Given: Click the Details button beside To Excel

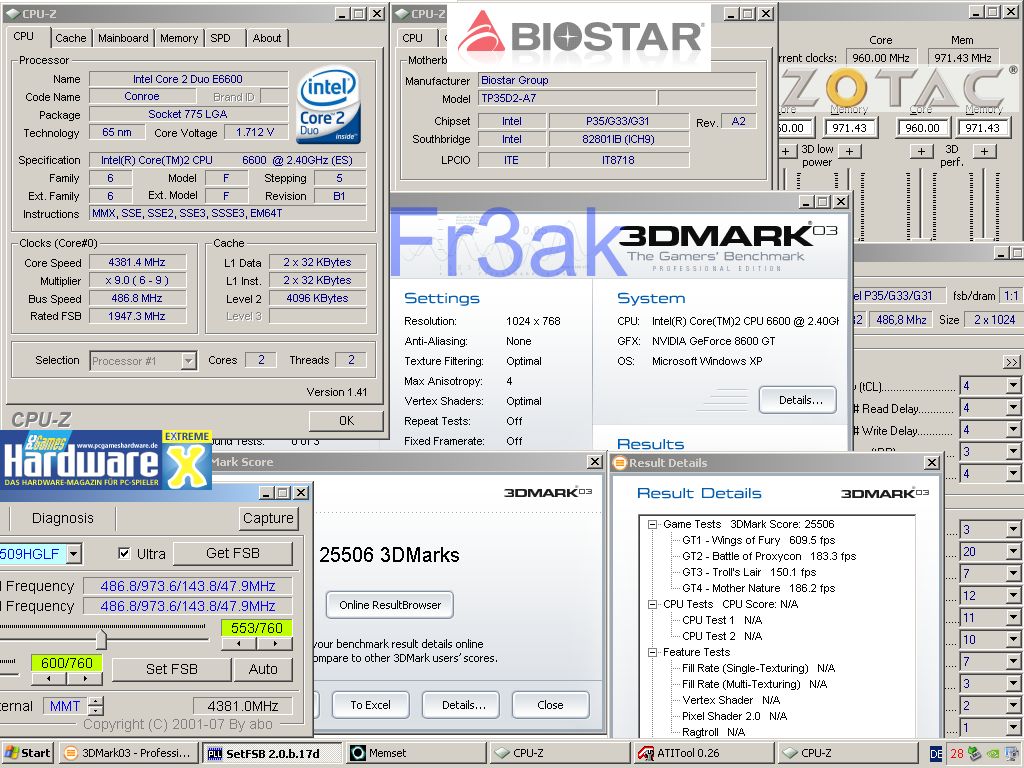Looking at the screenshot, I should tap(463, 705).
